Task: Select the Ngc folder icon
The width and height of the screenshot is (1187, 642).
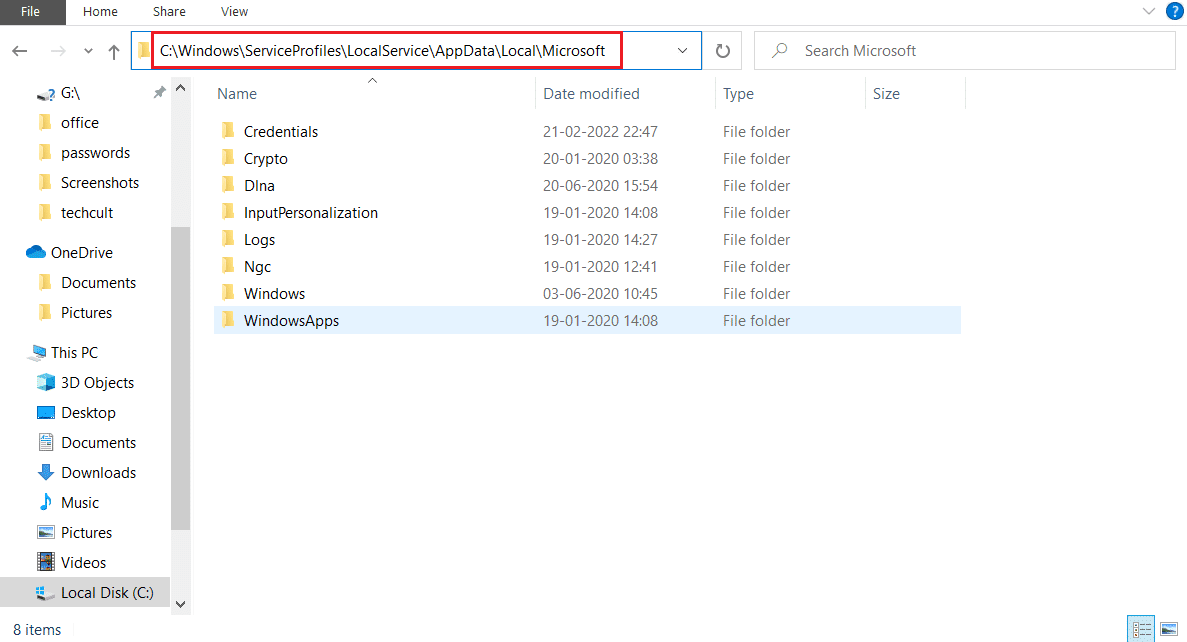Action: (x=229, y=266)
